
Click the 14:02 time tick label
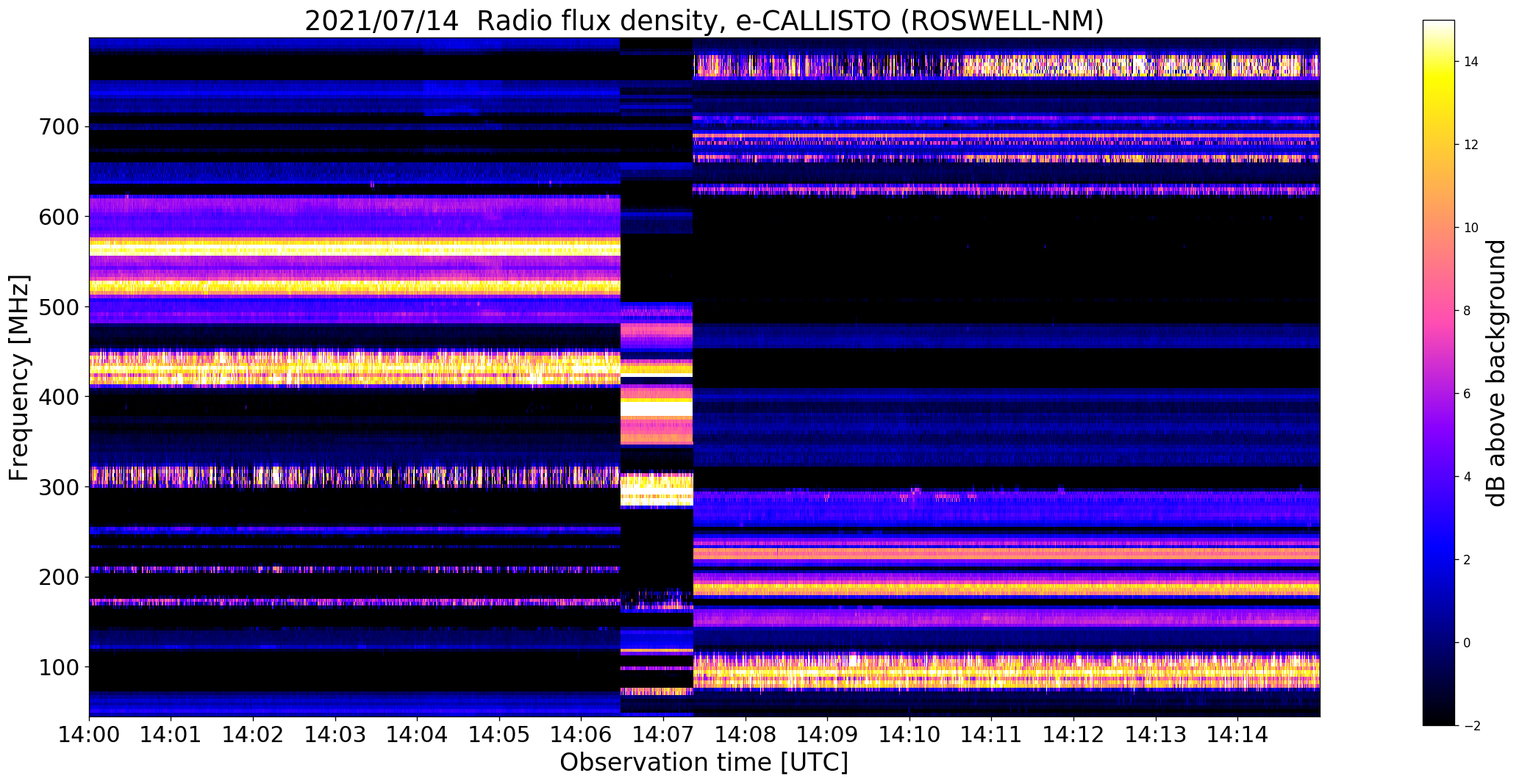254,734
